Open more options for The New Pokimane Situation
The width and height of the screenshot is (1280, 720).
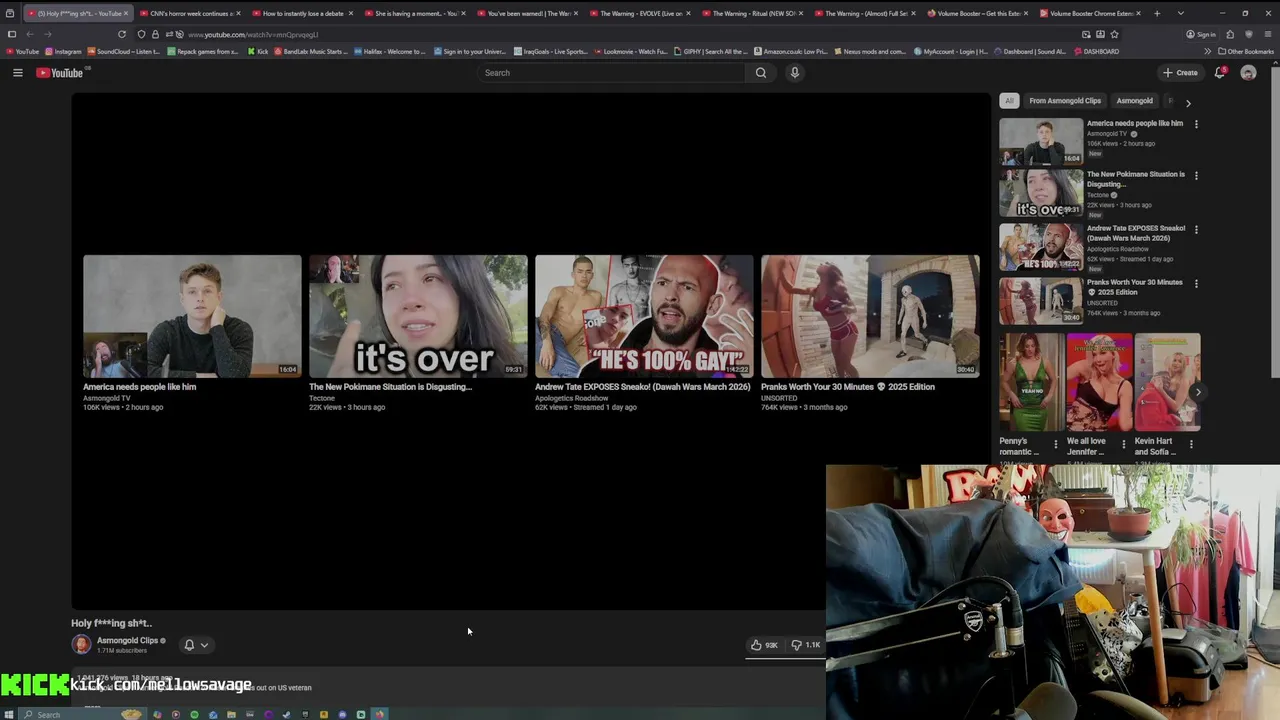1196,175
